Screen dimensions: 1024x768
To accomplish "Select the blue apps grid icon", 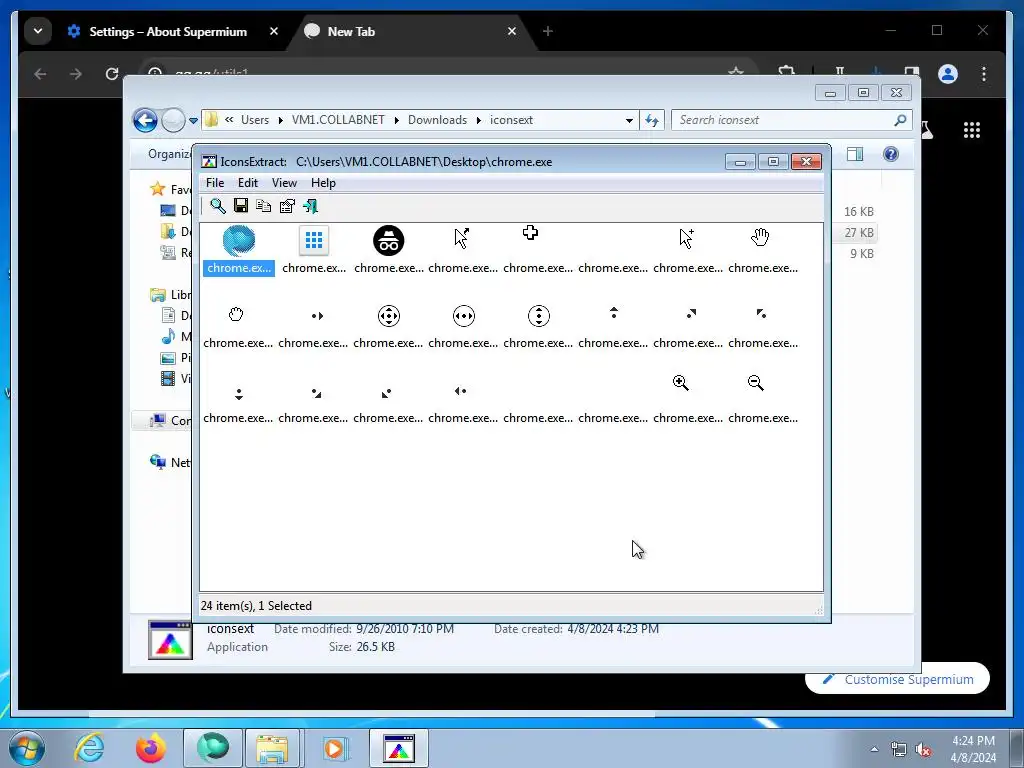I will pos(313,240).
